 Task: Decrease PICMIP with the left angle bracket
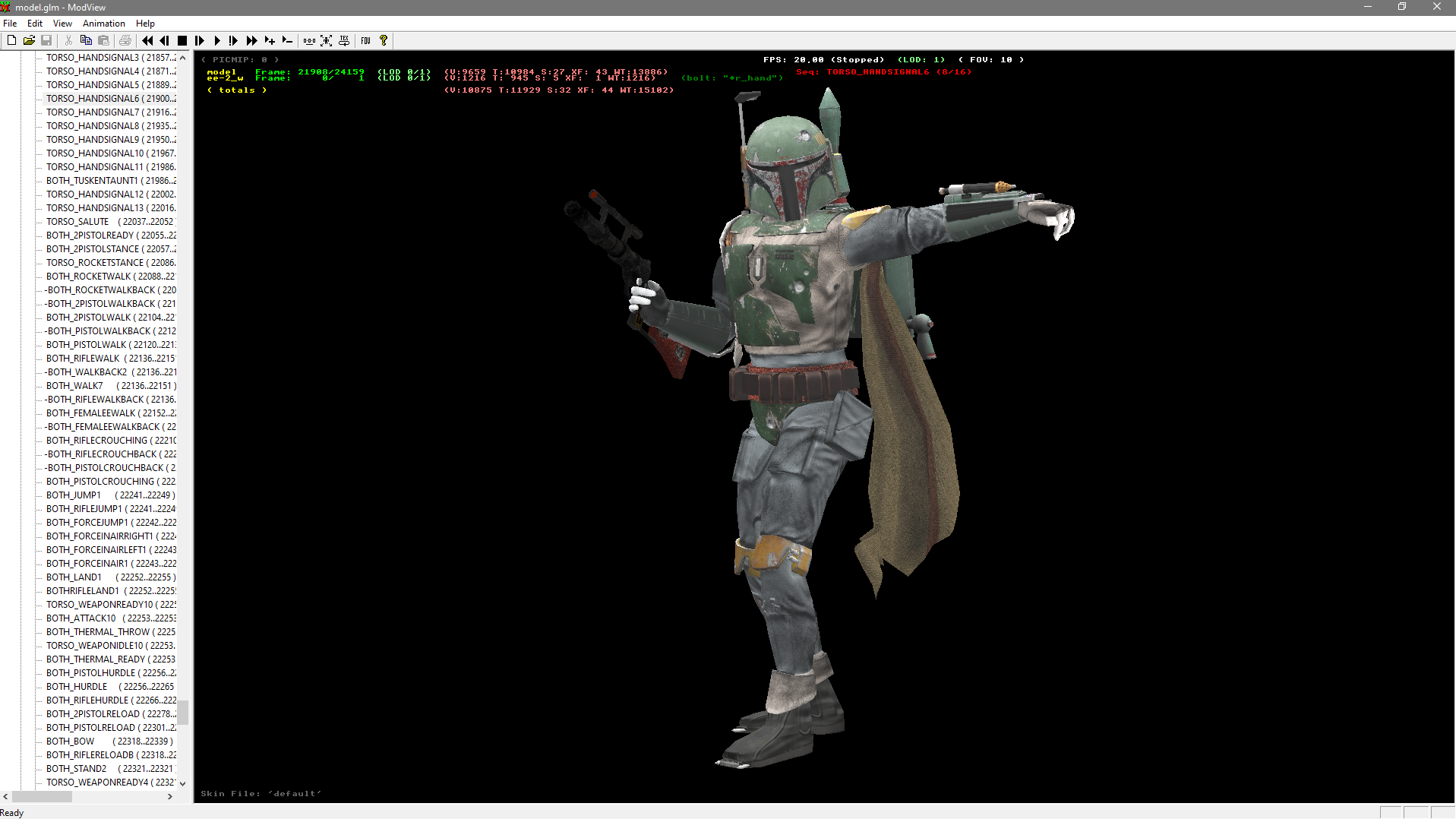coord(204,59)
